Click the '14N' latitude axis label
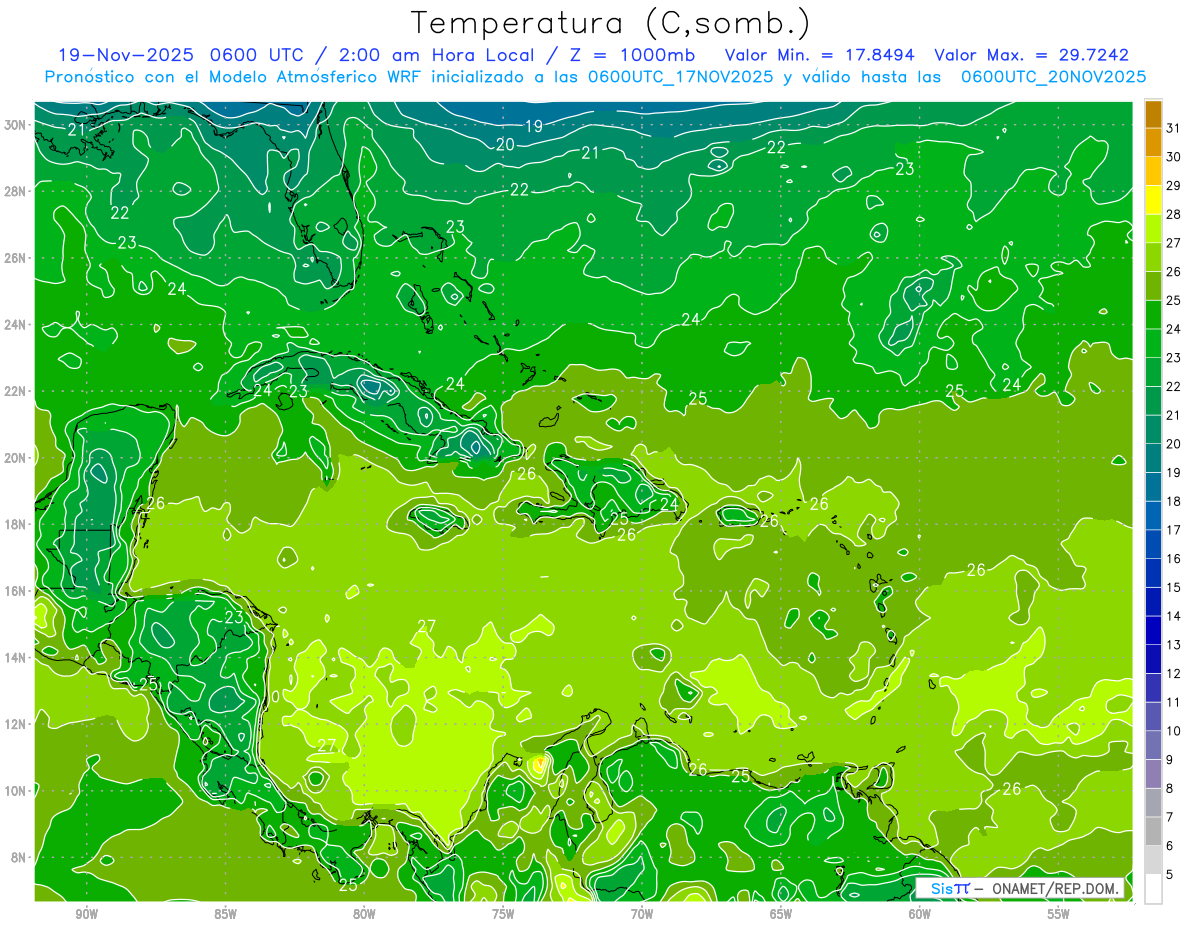 [16, 657]
